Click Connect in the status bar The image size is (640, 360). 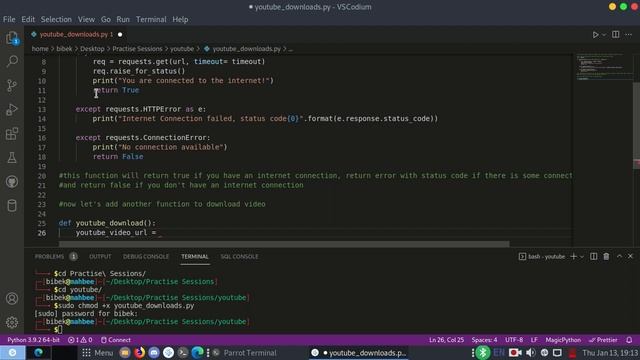click(116, 340)
